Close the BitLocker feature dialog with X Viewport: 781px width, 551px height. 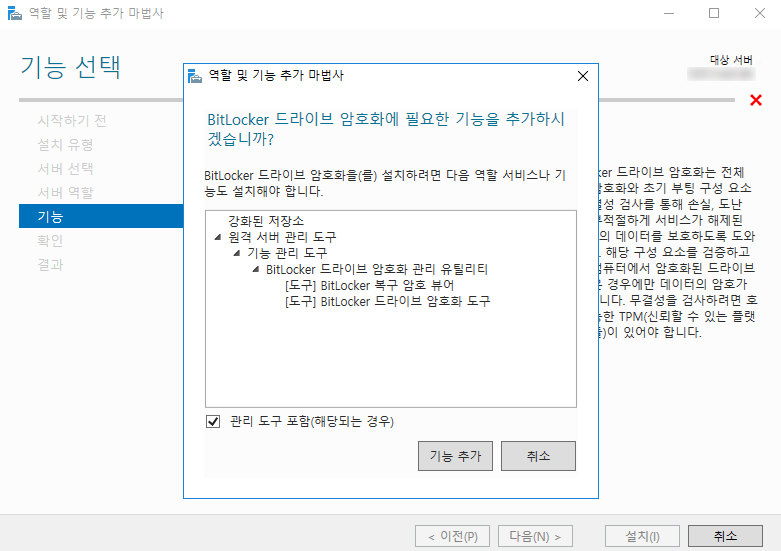tap(583, 76)
